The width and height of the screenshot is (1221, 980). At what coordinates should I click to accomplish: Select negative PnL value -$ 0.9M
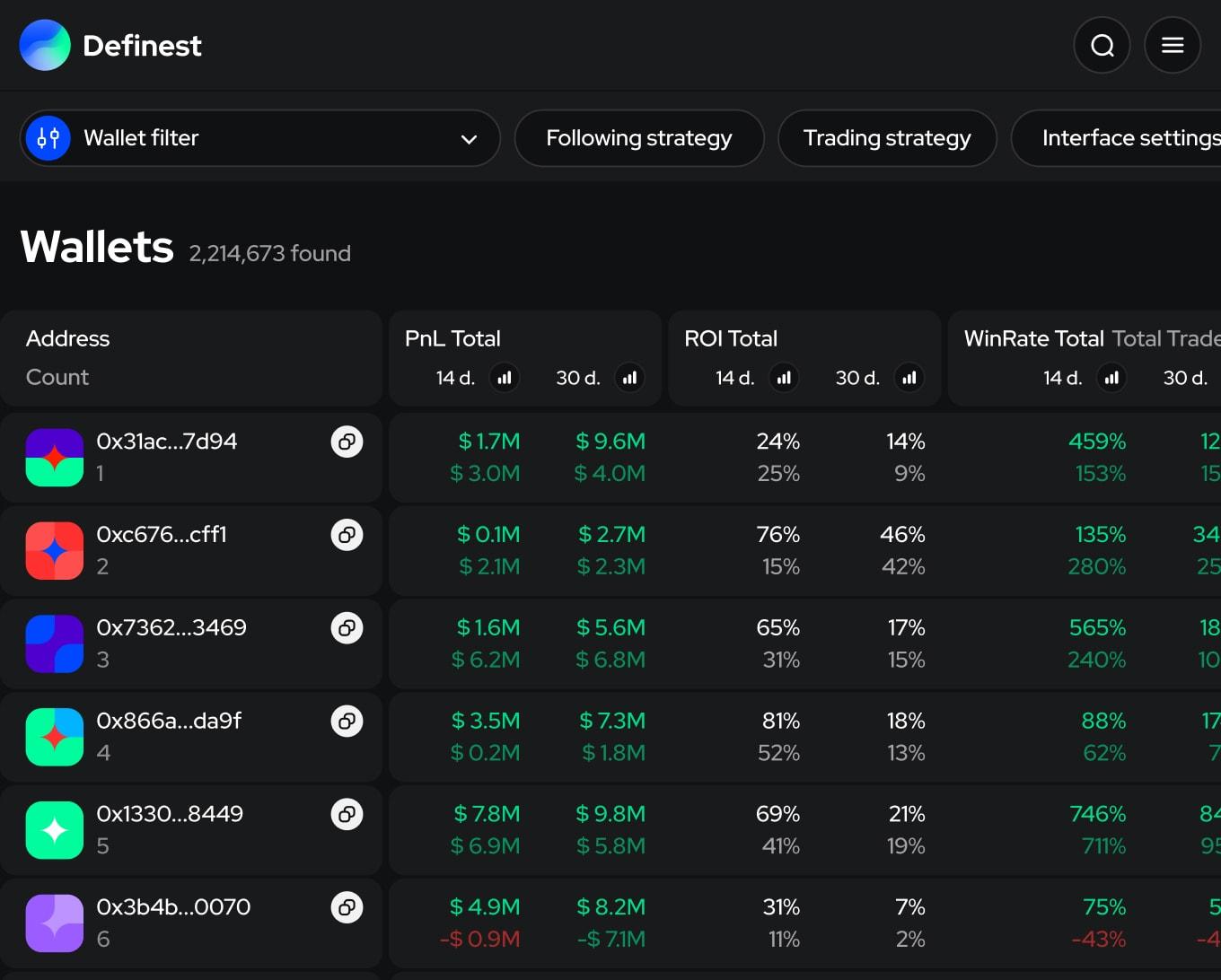tap(480, 940)
